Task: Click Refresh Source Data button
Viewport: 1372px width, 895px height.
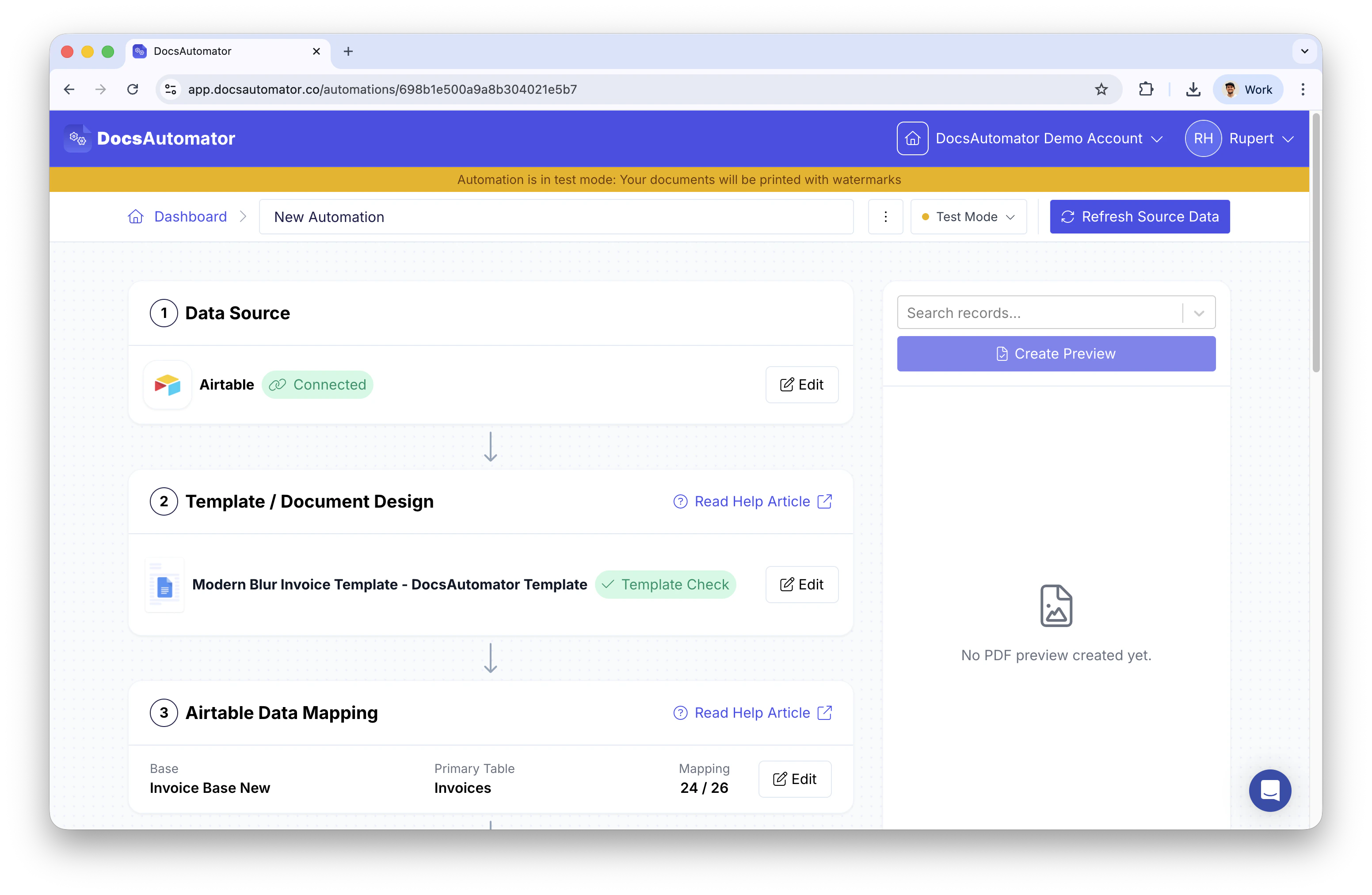Action: tap(1140, 217)
